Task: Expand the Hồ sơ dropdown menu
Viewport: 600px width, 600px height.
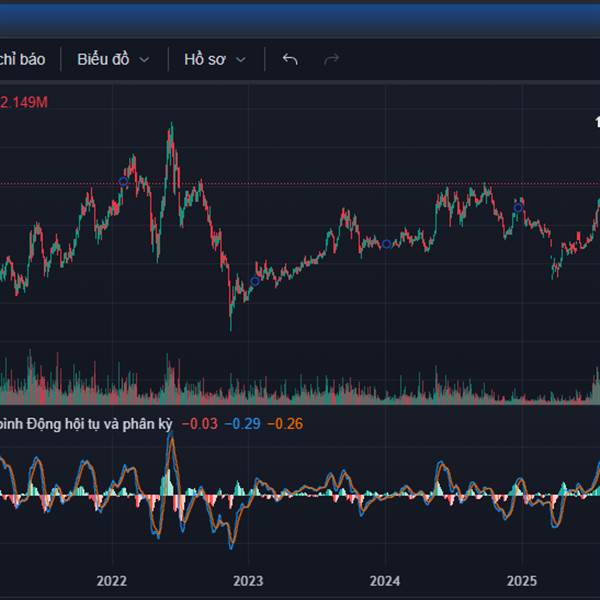Action: click(x=214, y=59)
